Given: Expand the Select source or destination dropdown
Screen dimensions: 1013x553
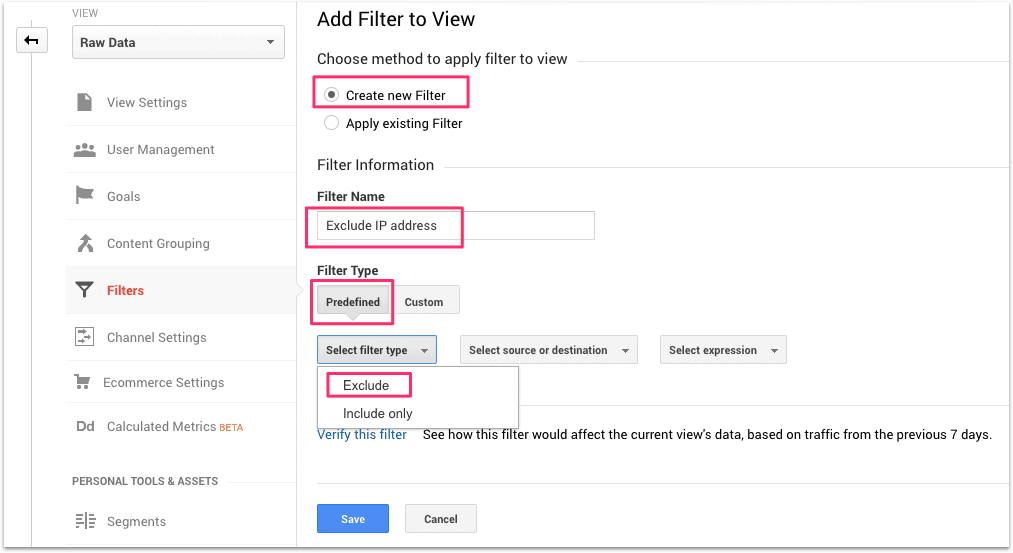Looking at the screenshot, I should point(548,350).
